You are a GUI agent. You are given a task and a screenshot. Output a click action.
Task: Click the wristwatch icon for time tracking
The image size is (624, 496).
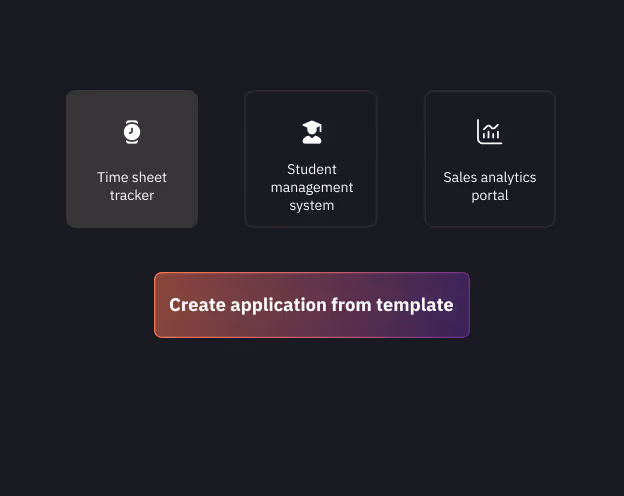[132, 132]
